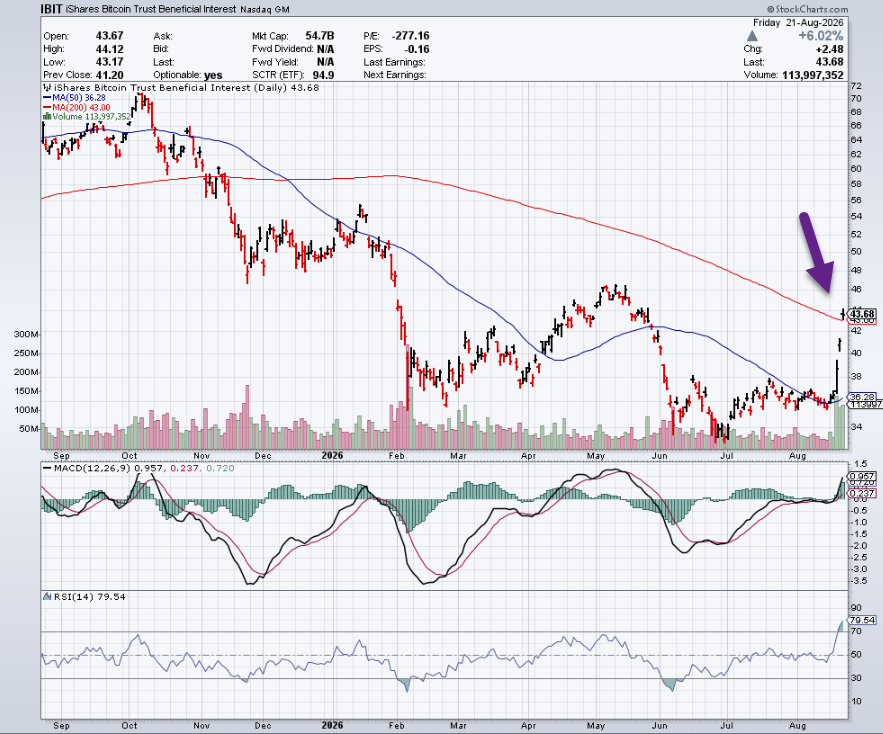Click the IBIT ticker symbol
The image size is (883, 734).
point(51,8)
